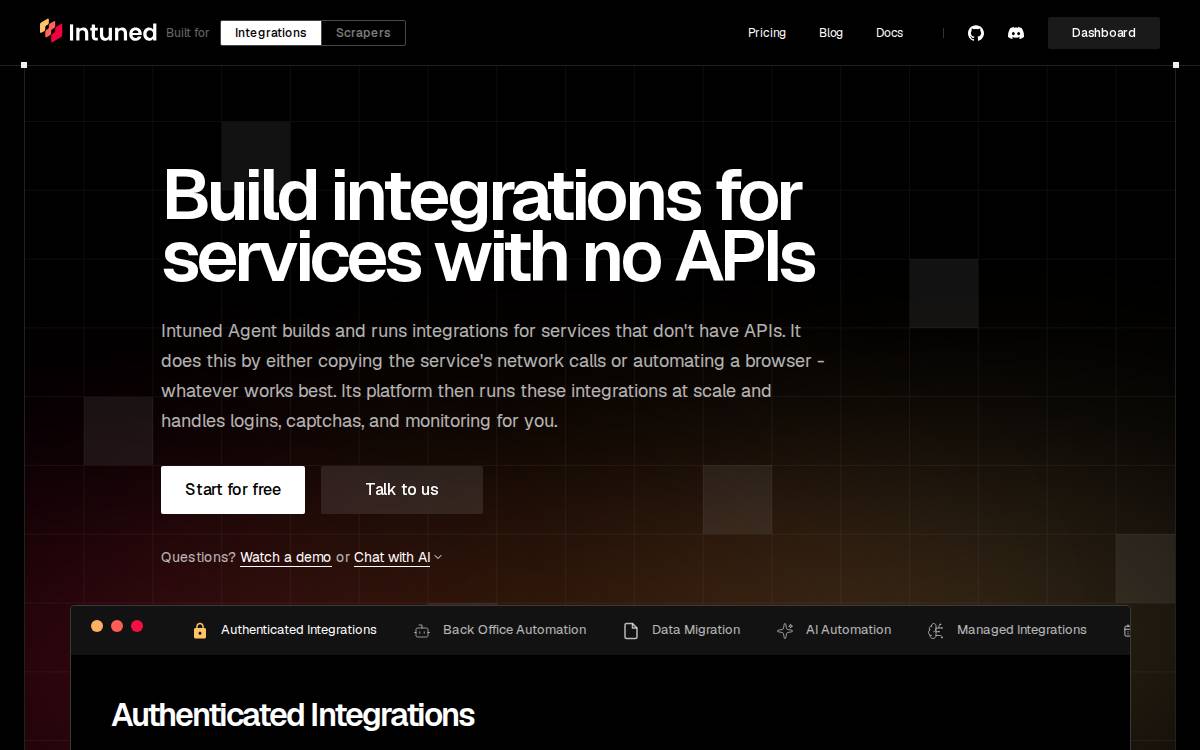This screenshot has height=750, width=1200.
Task: Open the Pricing page
Action: (767, 33)
